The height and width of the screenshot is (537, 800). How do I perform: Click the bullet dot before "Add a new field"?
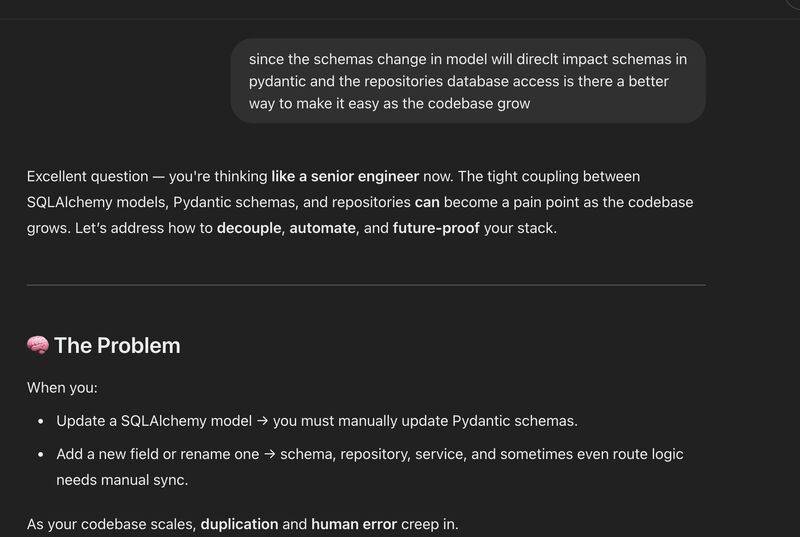[x=40, y=454]
